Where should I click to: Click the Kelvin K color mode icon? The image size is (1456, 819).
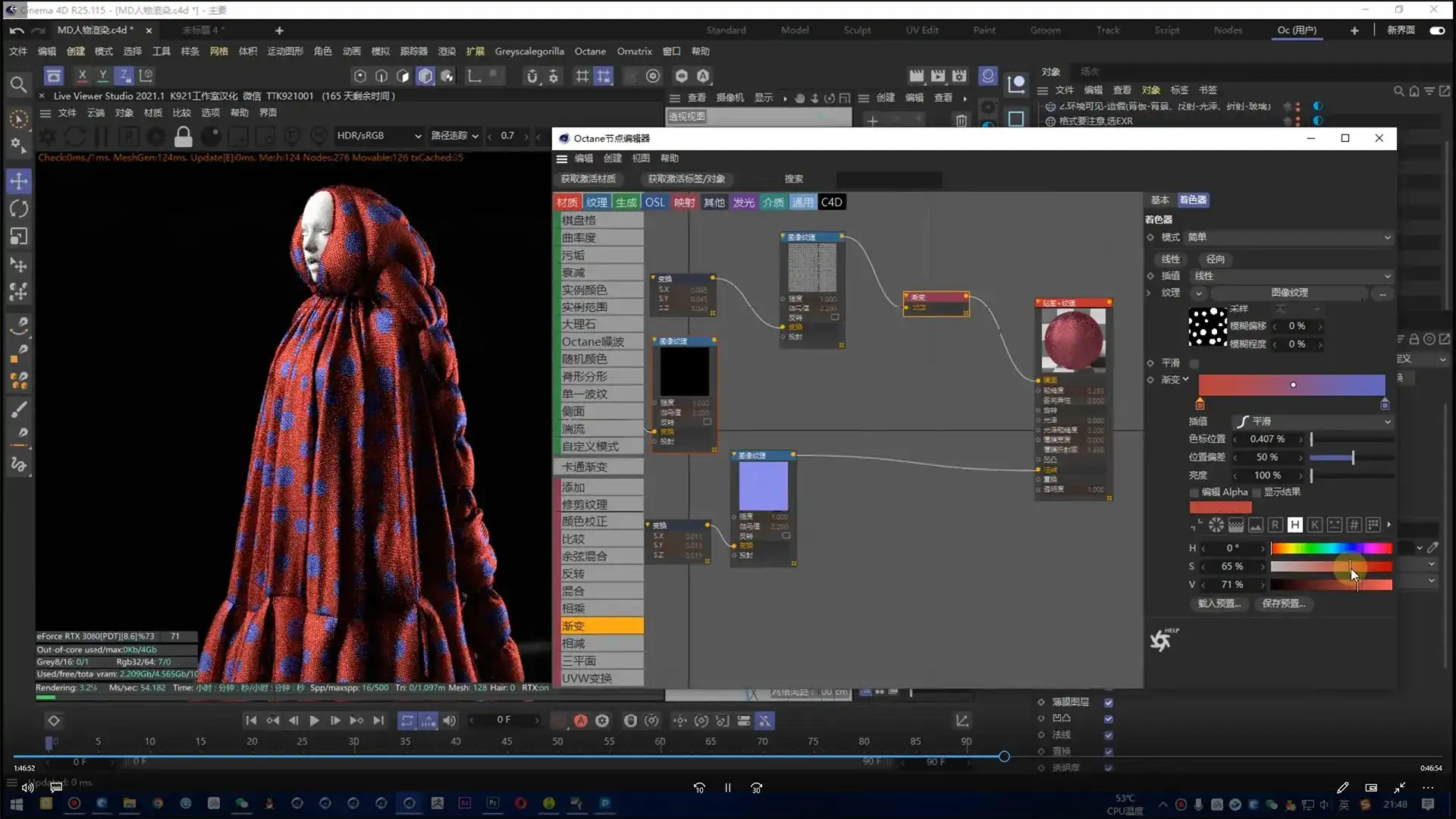[x=1315, y=525]
